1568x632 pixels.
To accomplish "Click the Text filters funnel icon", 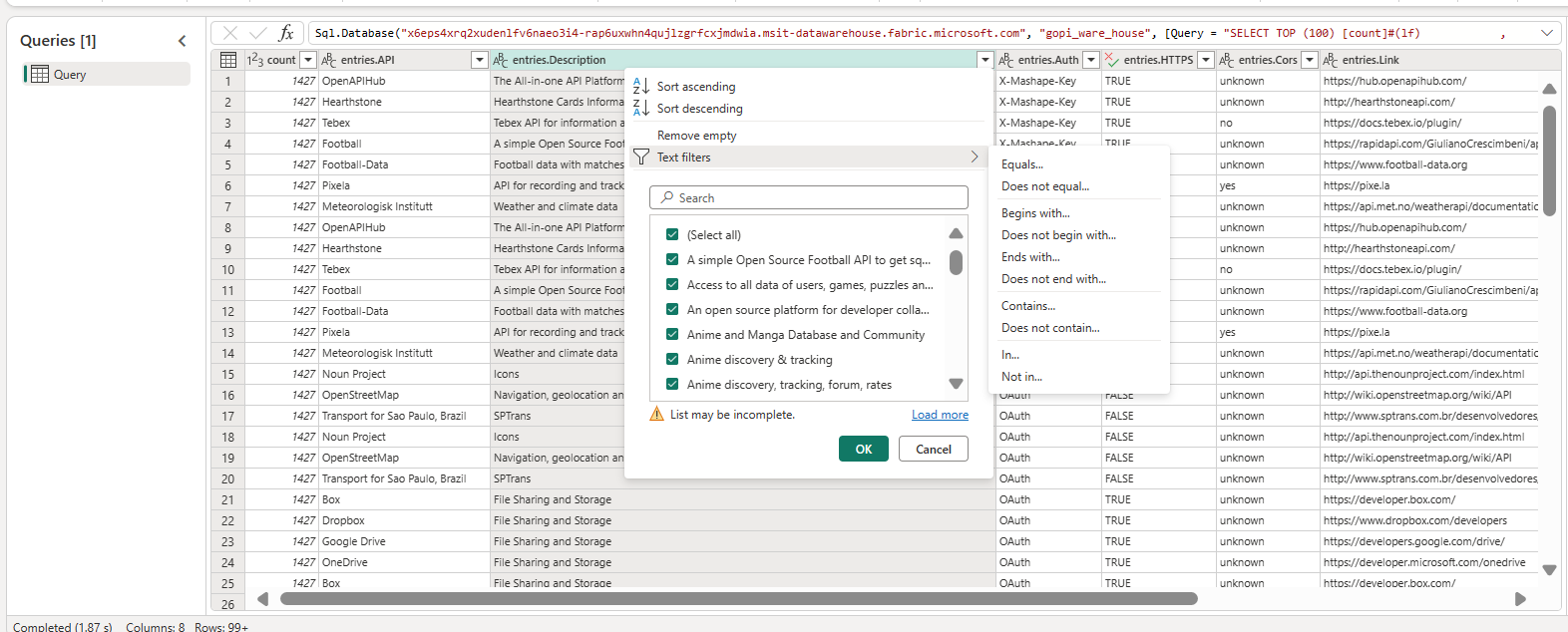I will tap(641, 158).
